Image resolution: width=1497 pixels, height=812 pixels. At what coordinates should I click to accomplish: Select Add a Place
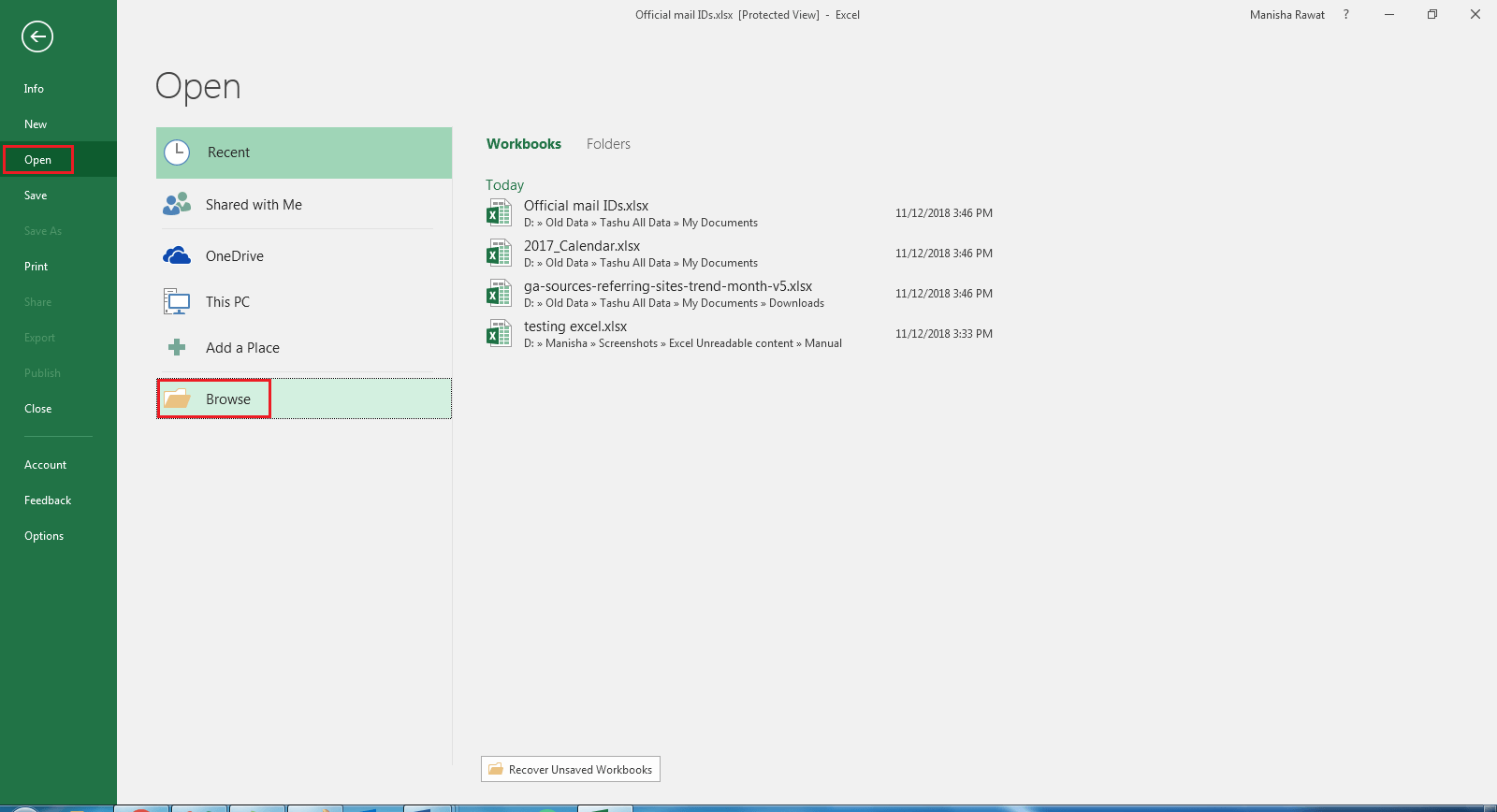click(x=304, y=347)
